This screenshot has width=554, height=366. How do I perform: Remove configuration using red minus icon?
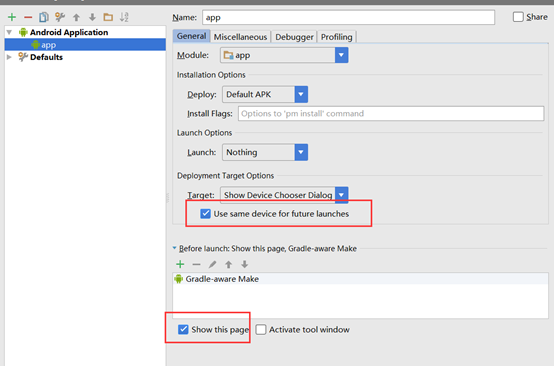pos(28,17)
